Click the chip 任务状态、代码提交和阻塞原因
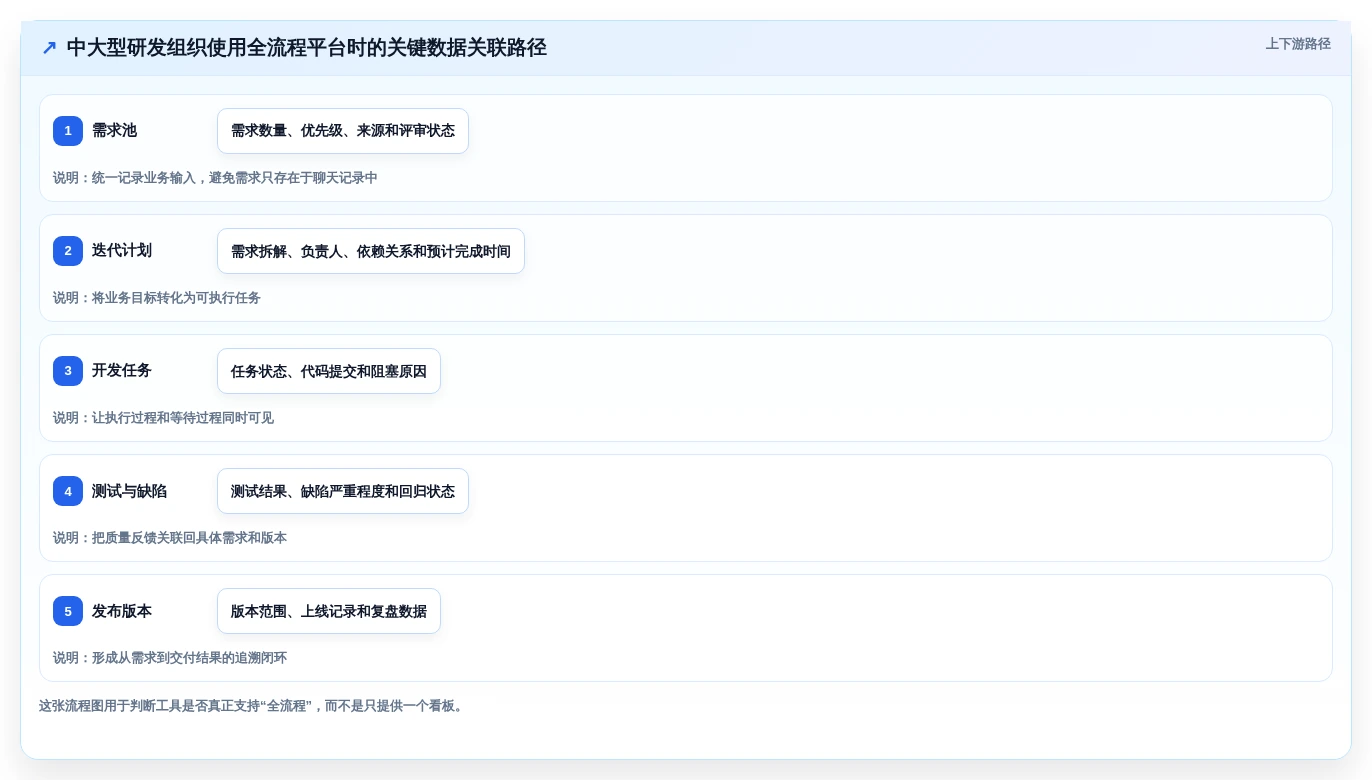Screen dimensions: 1372x780 329,371
